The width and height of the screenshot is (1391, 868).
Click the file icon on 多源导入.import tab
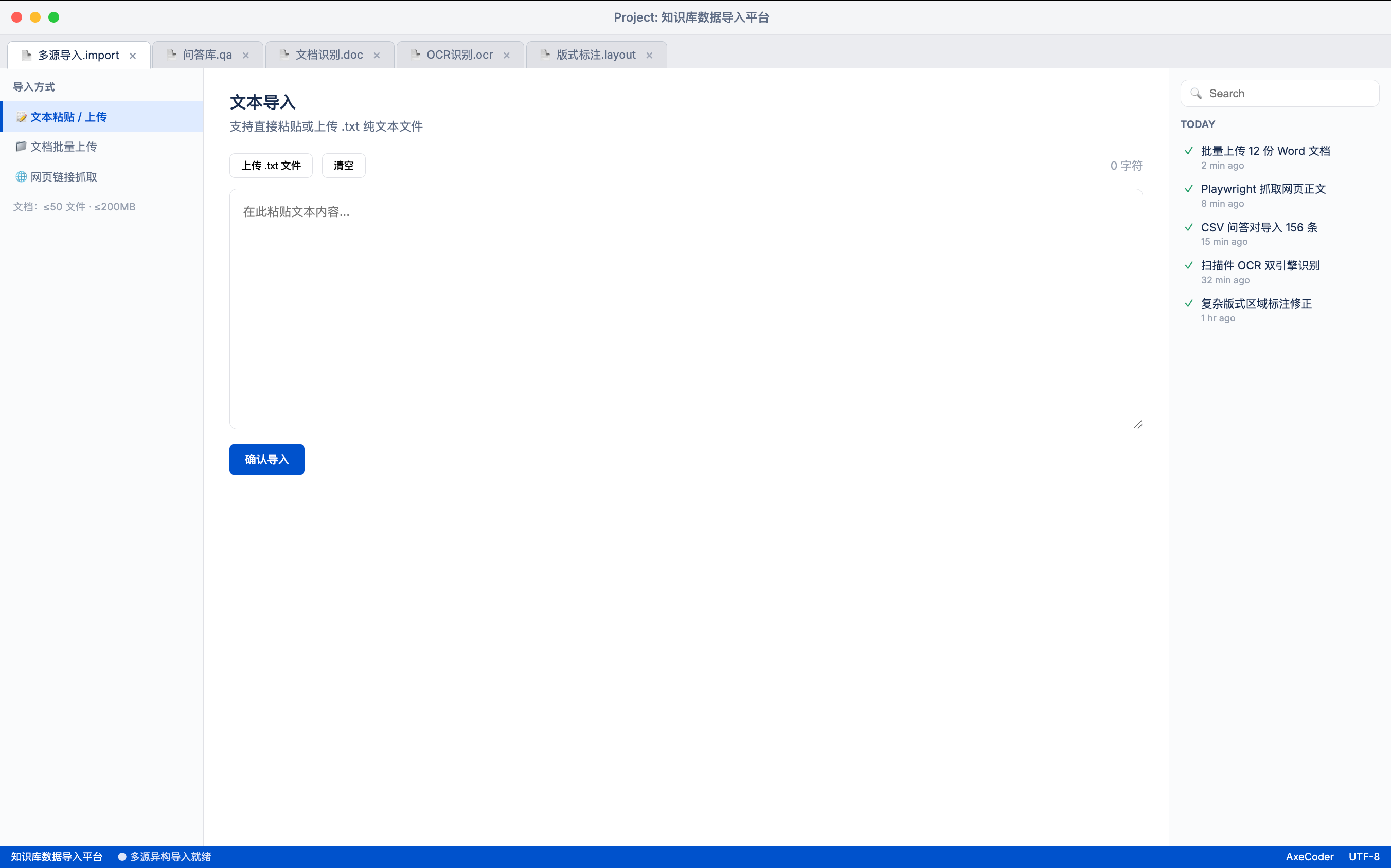click(26, 55)
